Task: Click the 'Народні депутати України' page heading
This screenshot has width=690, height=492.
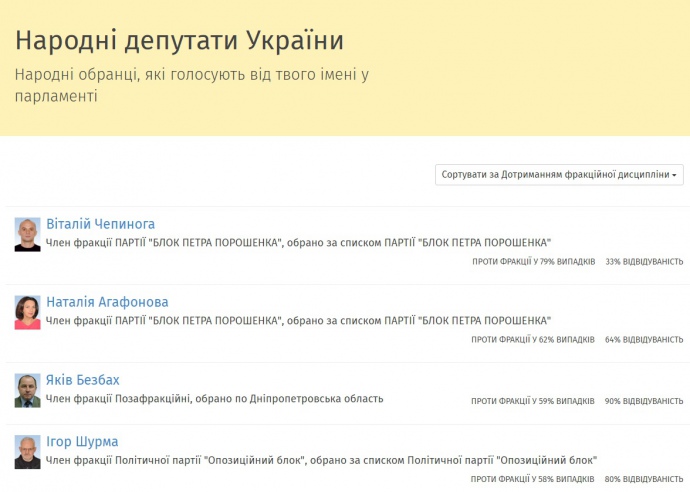Action: 179,41
